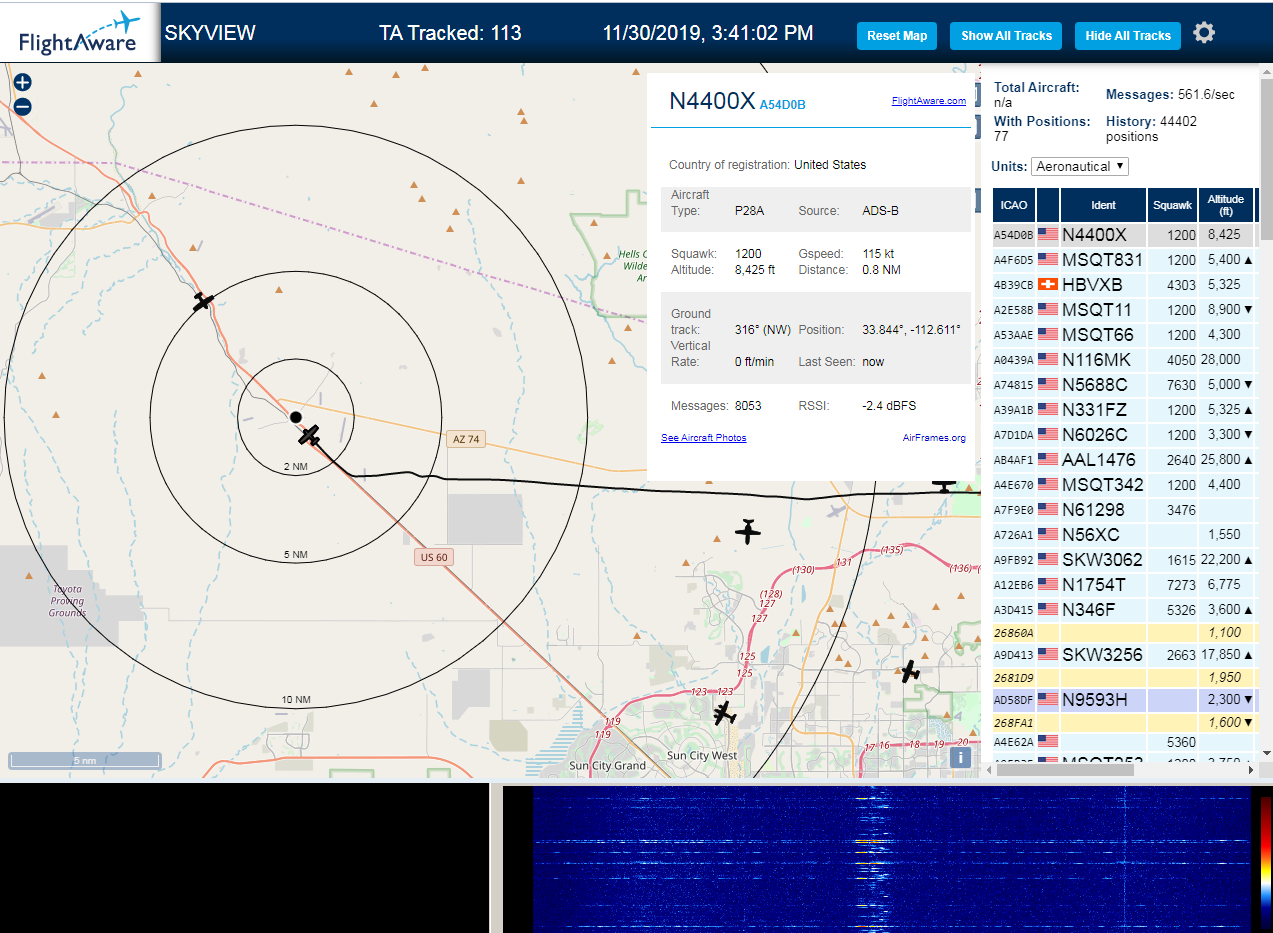Select the N61298 aircraft row

(x=1123, y=510)
